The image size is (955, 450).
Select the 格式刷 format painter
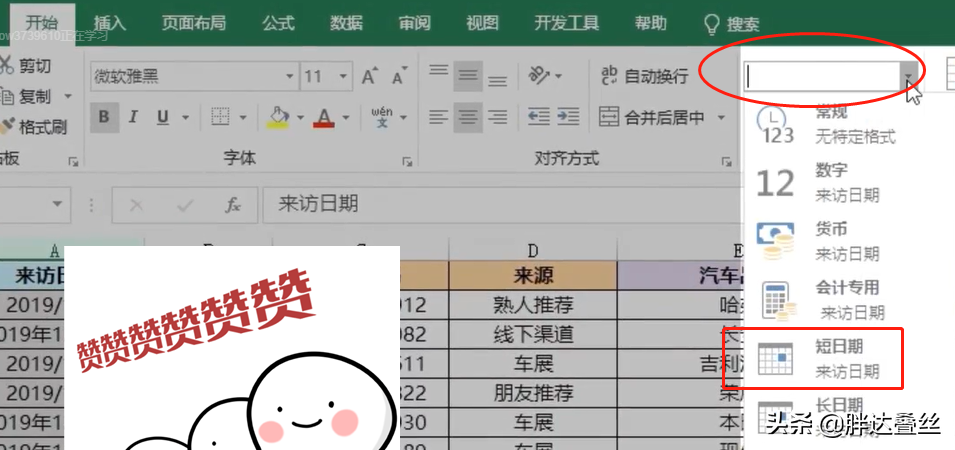(33, 127)
